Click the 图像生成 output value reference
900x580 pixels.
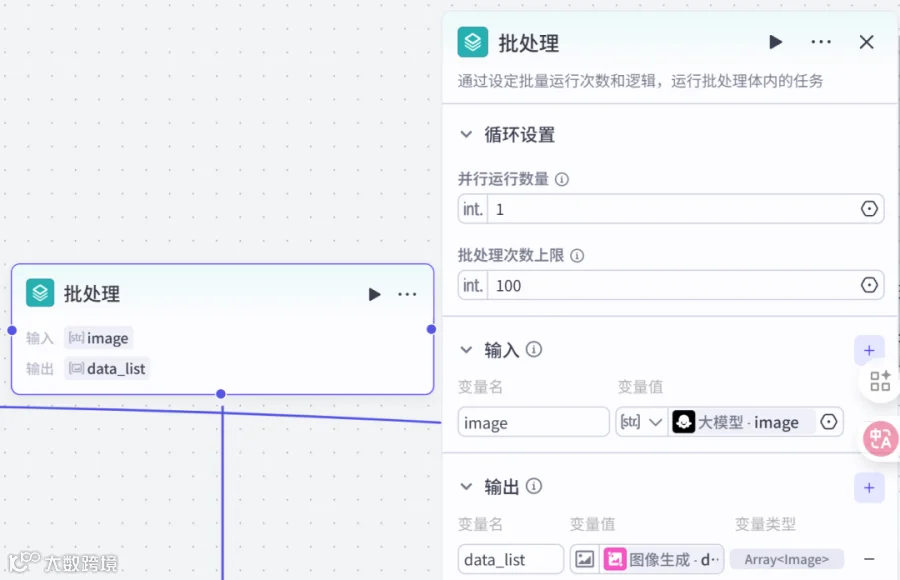point(661,559)
